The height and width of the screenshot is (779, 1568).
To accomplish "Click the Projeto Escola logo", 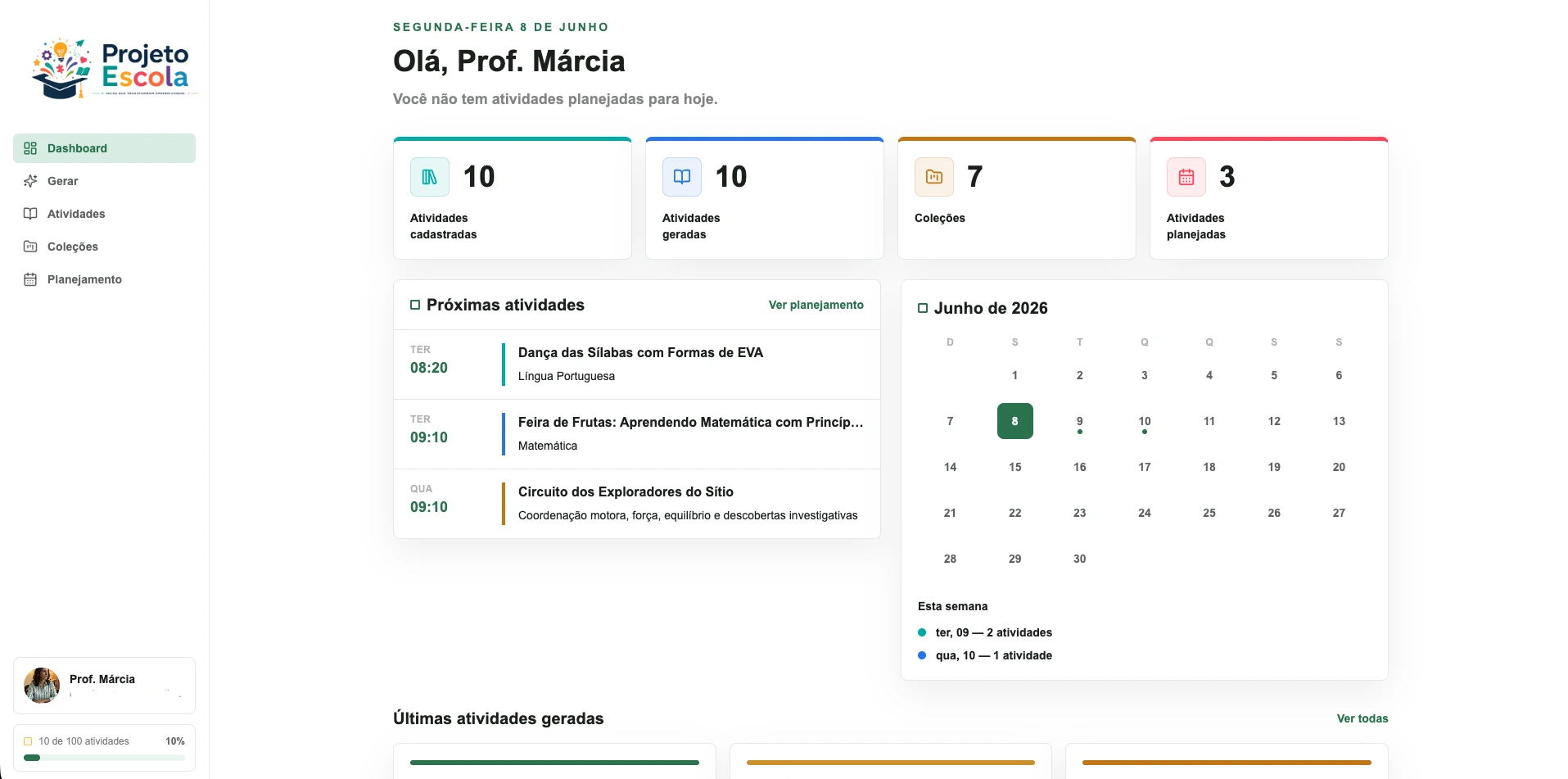I will (x=113, y=69).
